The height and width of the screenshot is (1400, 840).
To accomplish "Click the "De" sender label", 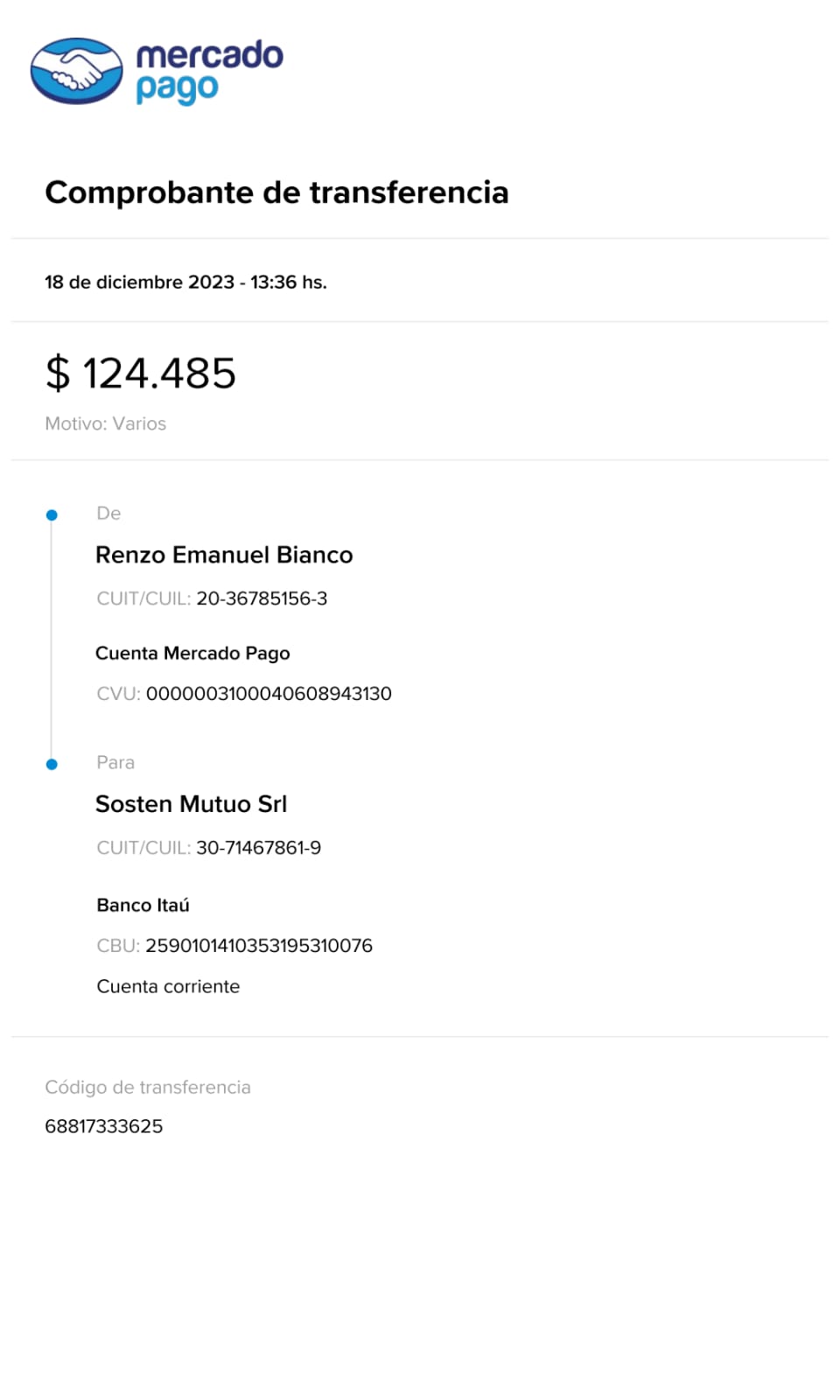I will click(x=108, y=514).
